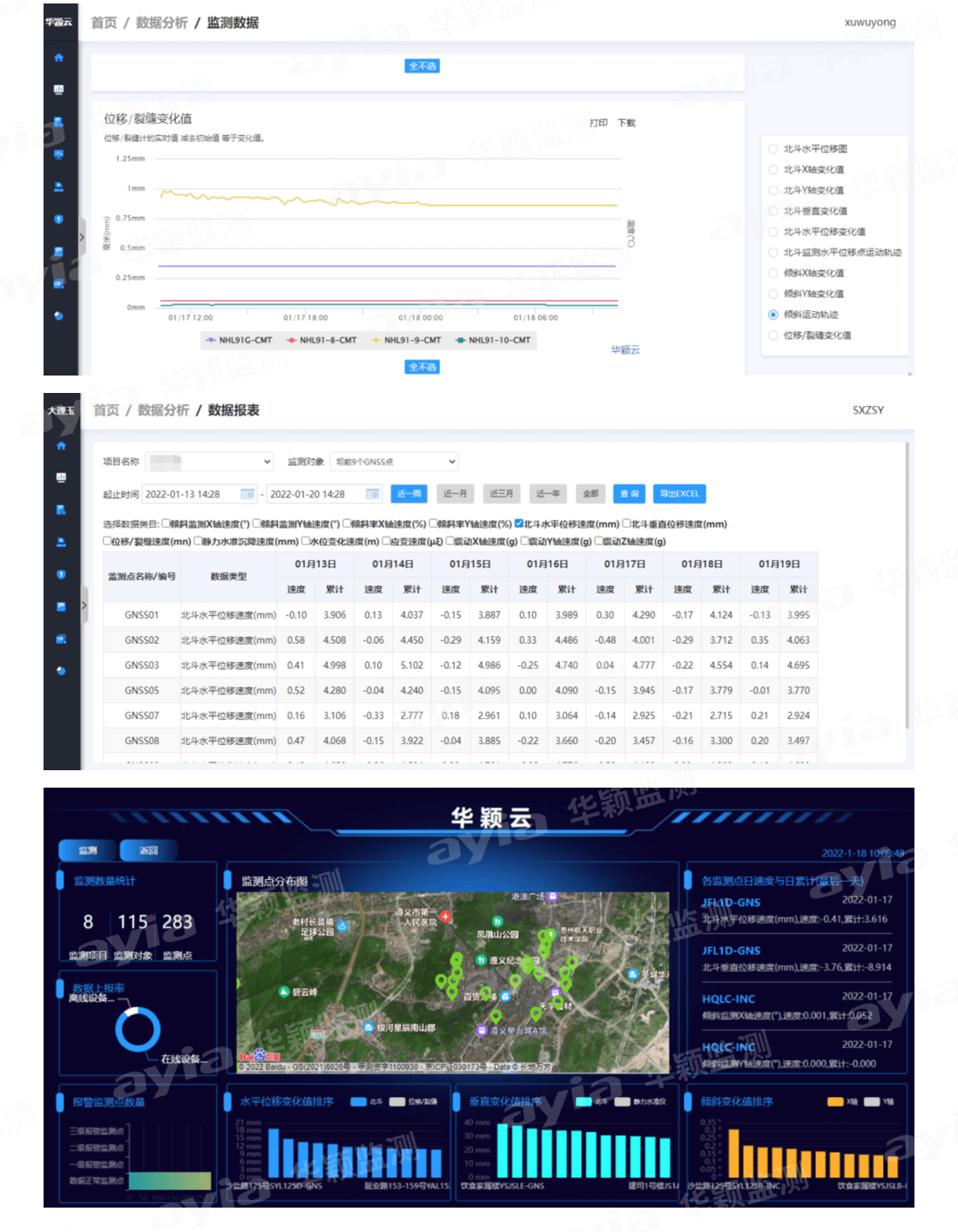Image resolution: width=958 pixels, height=1232 pixels.
Task: Click the 碧云峰 mountain marker on map
Action: tap(284, 992)
